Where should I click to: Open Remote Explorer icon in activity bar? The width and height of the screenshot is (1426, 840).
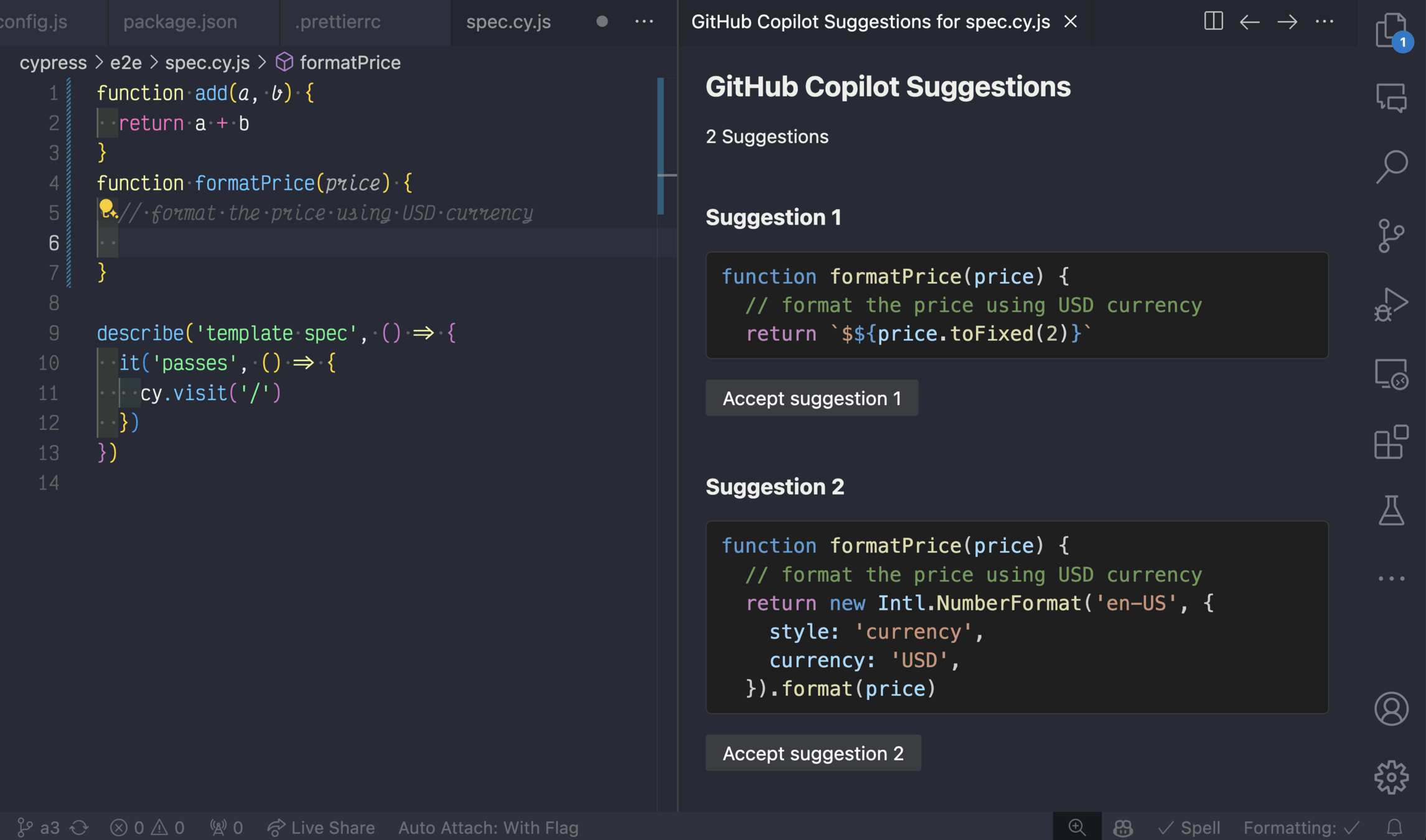click(1391, 373)
